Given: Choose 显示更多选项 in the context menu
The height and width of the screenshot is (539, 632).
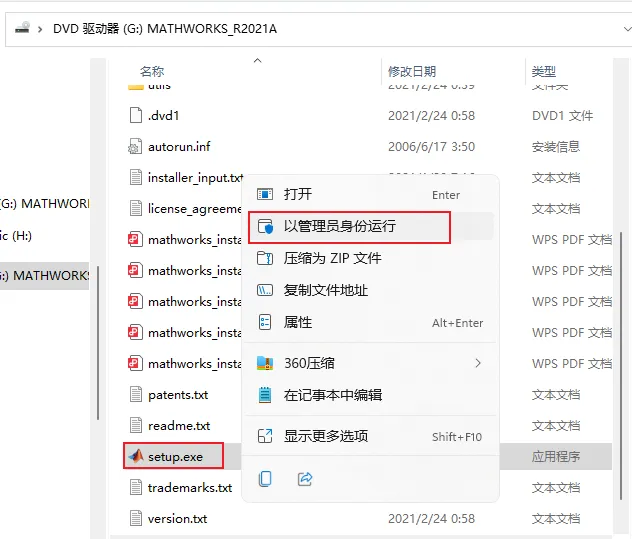Looking at the screenshot, I should (370, 436).
